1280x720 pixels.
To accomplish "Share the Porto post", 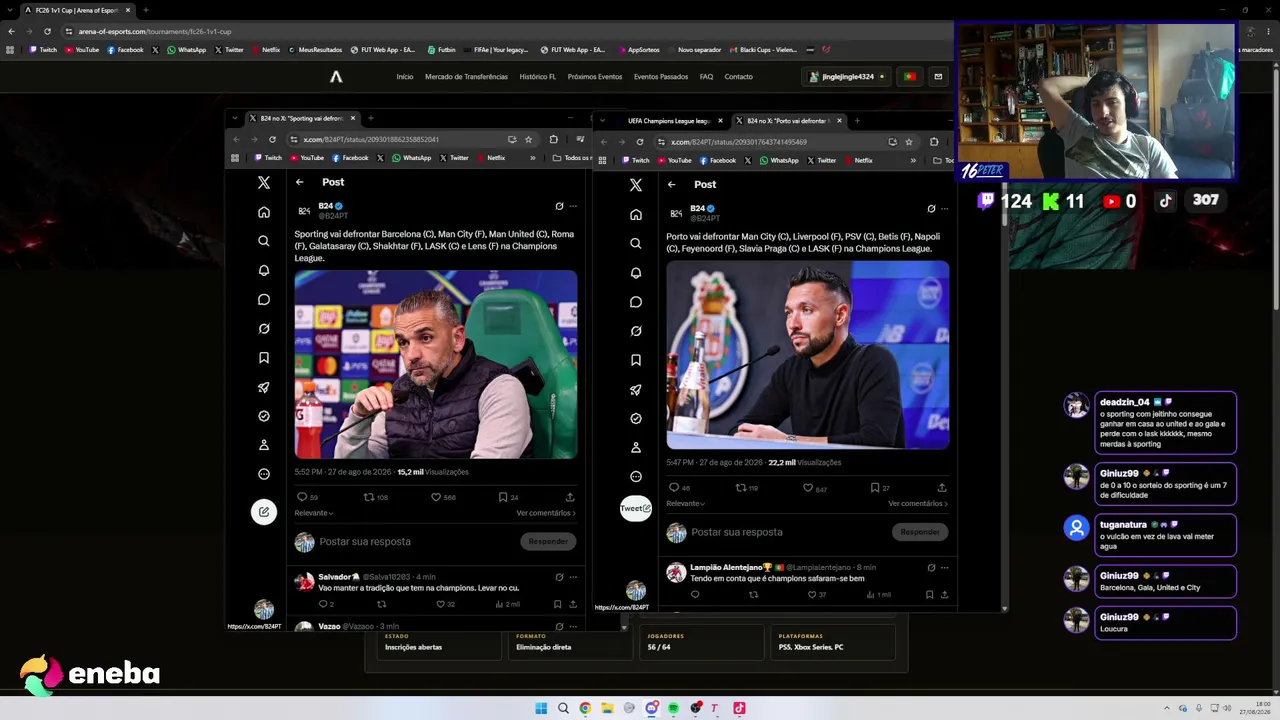I will click(942, 488).
